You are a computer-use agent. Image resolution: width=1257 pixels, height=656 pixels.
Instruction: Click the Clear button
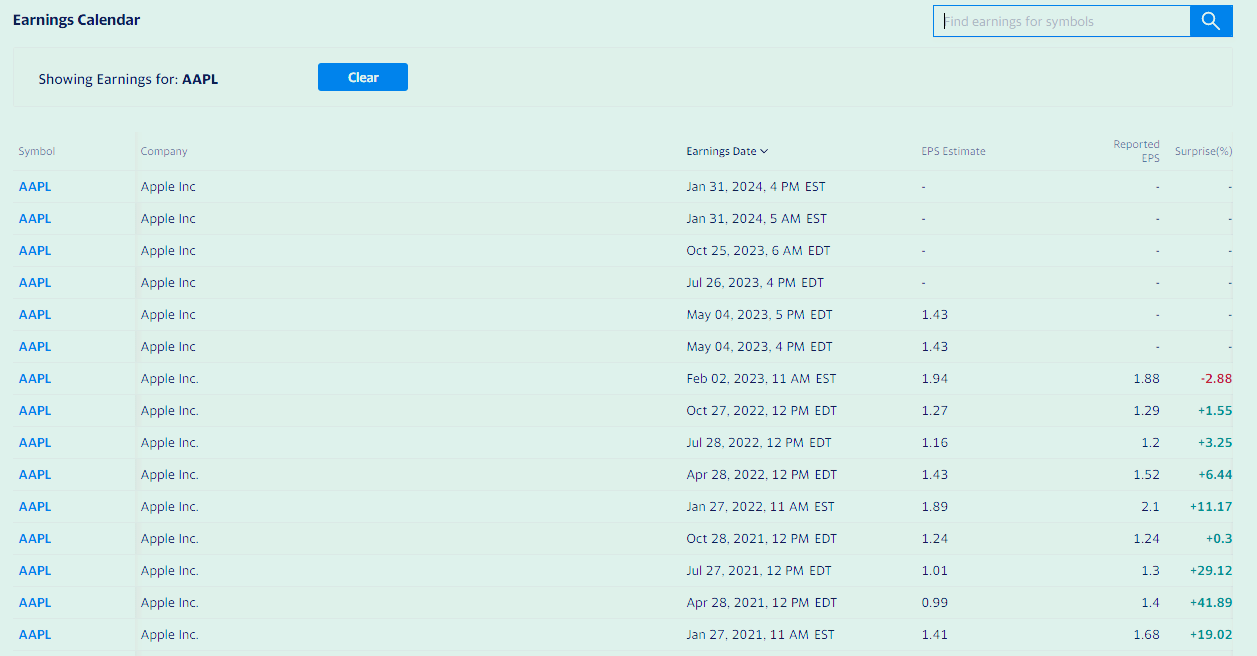tap(363, 77)
